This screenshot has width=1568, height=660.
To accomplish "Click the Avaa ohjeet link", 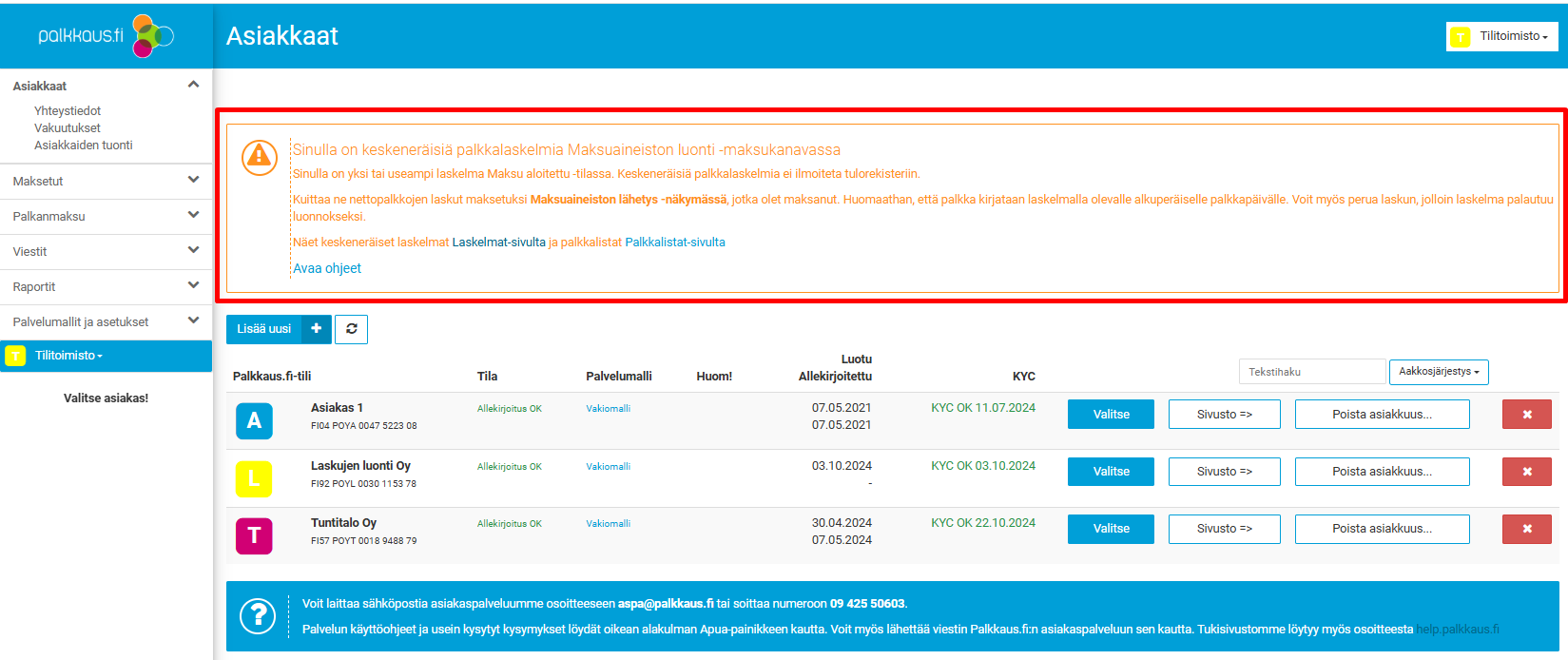I will [x=327, y=268].
